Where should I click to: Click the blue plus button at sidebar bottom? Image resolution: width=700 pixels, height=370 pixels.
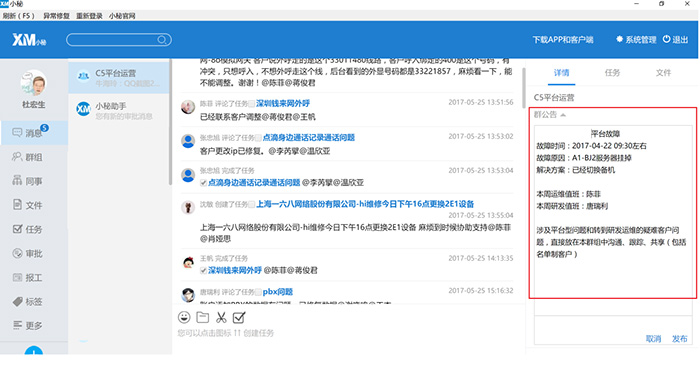[x=34, y=351]
